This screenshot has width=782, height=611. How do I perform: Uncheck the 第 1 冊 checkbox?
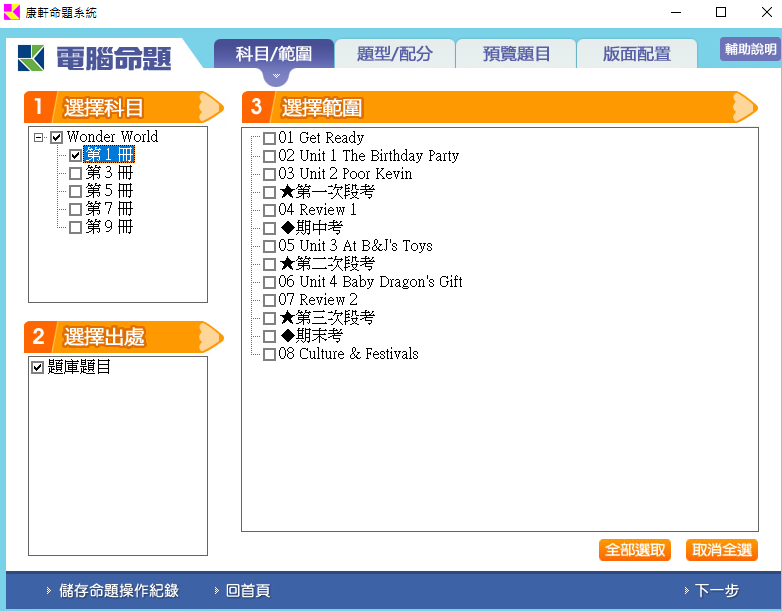click(x=75, y=155)
